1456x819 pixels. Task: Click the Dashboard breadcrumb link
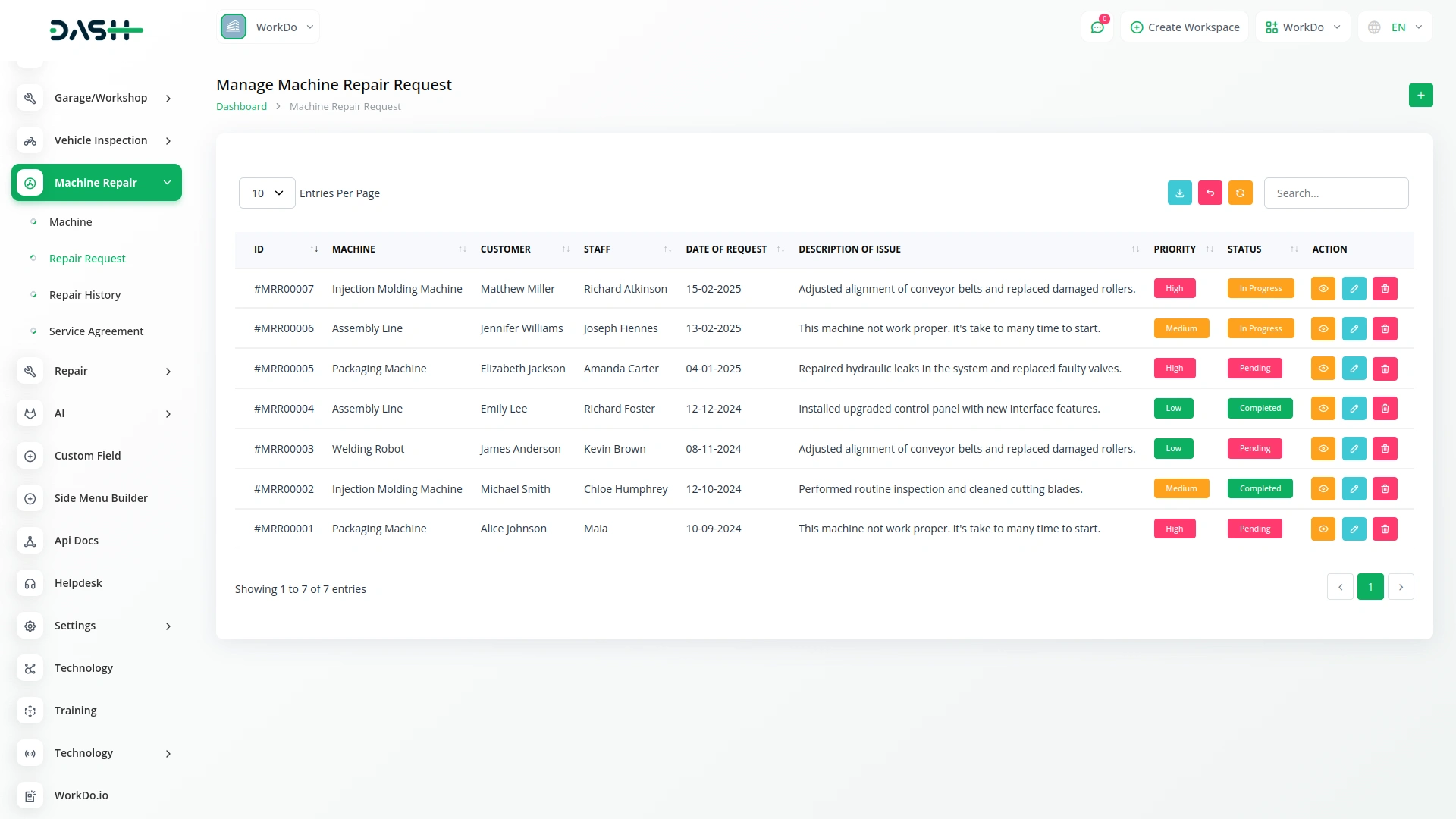241,107
